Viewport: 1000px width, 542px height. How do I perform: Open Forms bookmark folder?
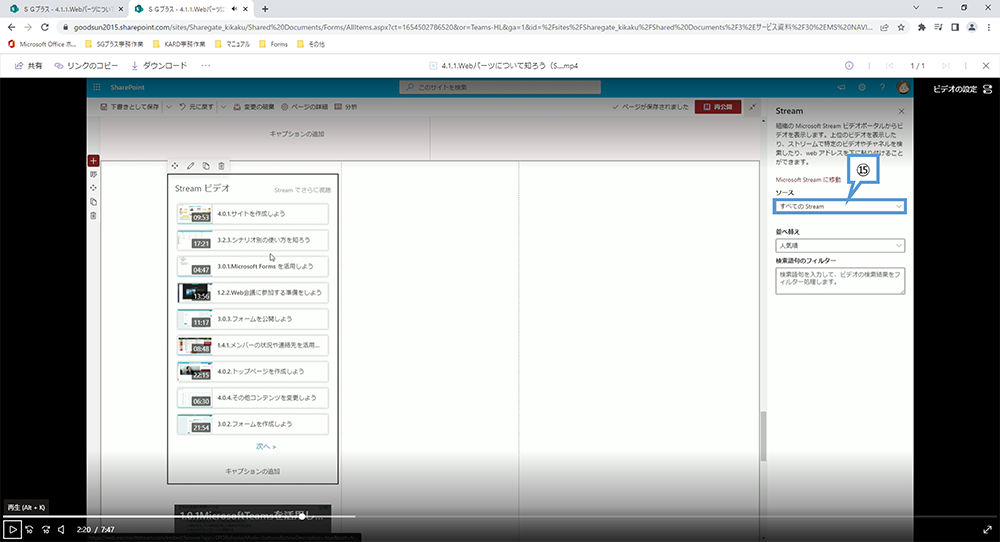(274, 44)
